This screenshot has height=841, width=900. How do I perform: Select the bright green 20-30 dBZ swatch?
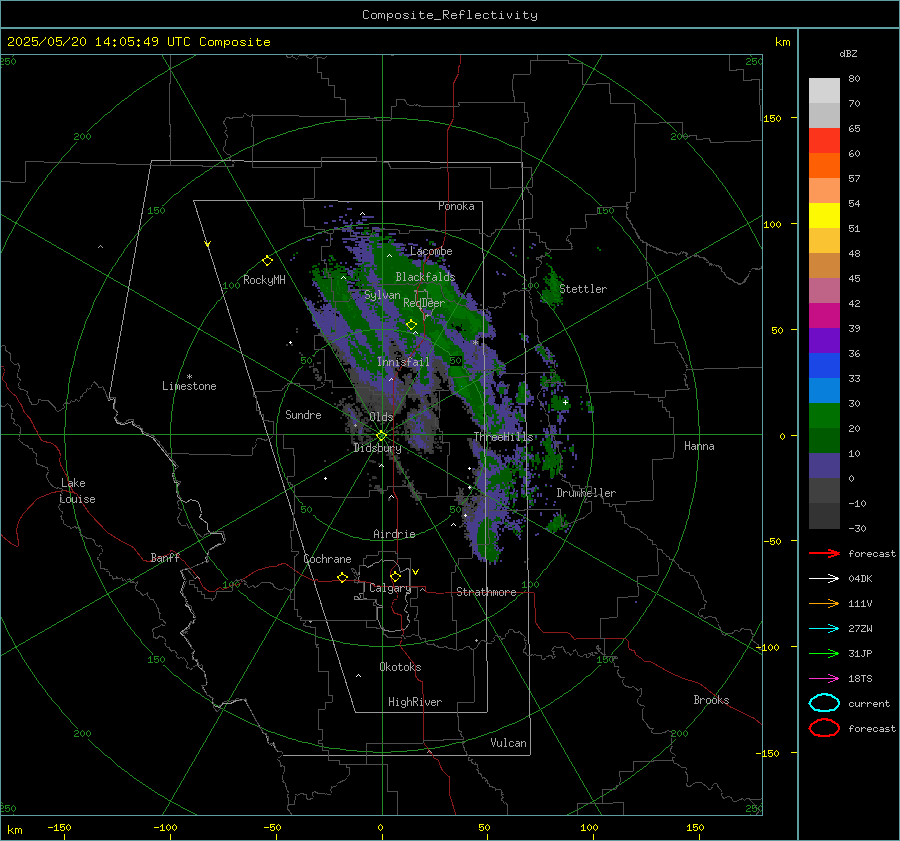(x=824, y=416)
